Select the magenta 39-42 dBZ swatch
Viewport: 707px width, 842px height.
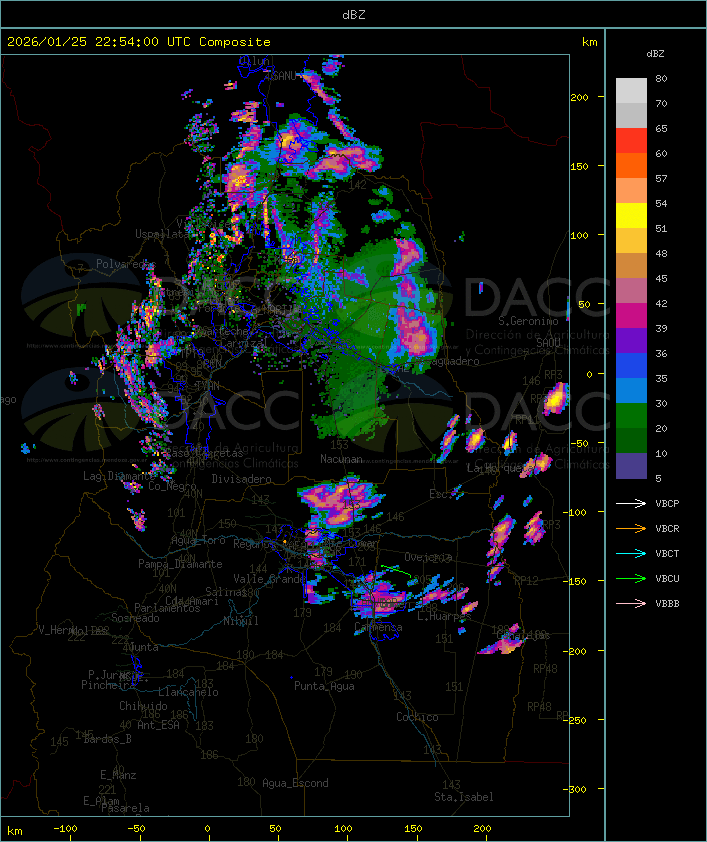[x=631, y=315]
